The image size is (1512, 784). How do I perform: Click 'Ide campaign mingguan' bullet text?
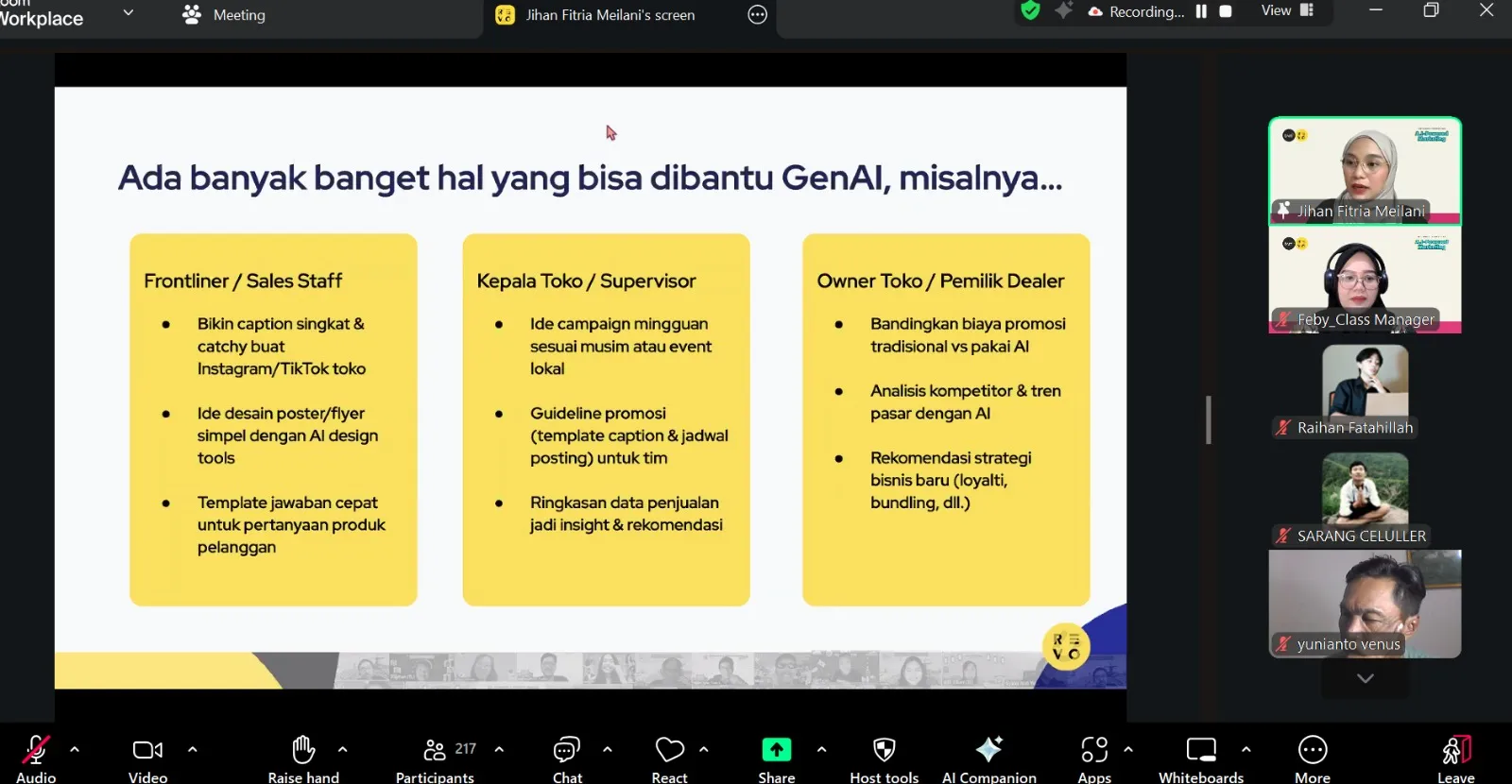point(621,346)
